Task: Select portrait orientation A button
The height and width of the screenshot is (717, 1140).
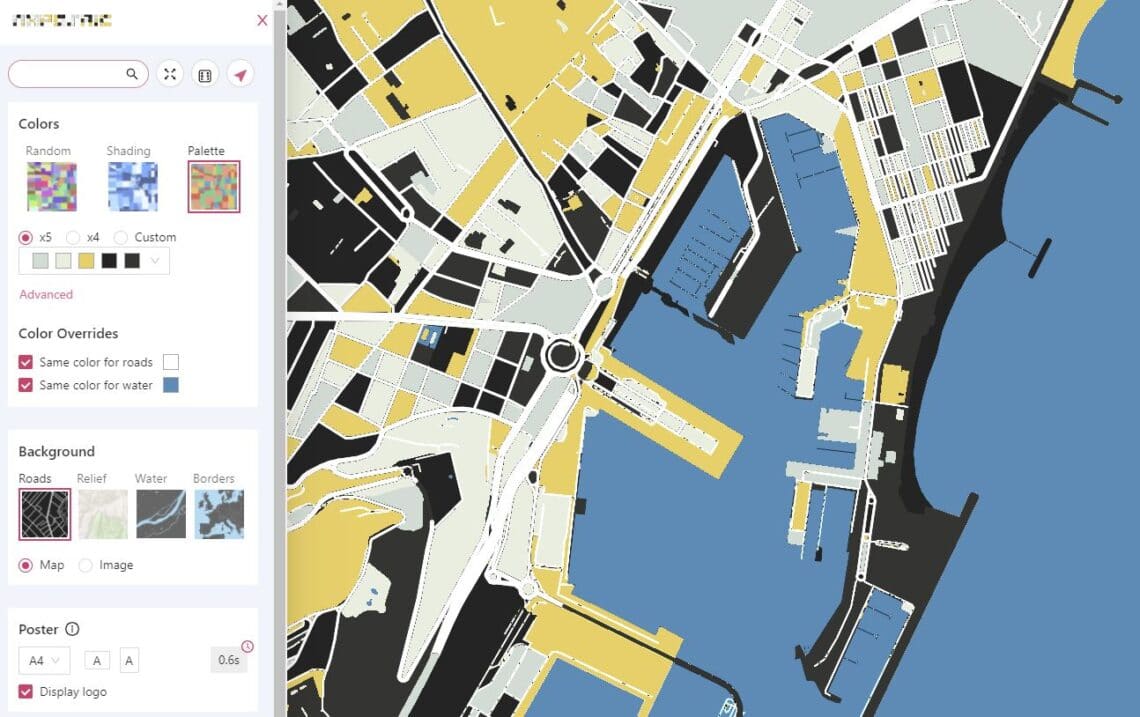Action: [129, 660]
